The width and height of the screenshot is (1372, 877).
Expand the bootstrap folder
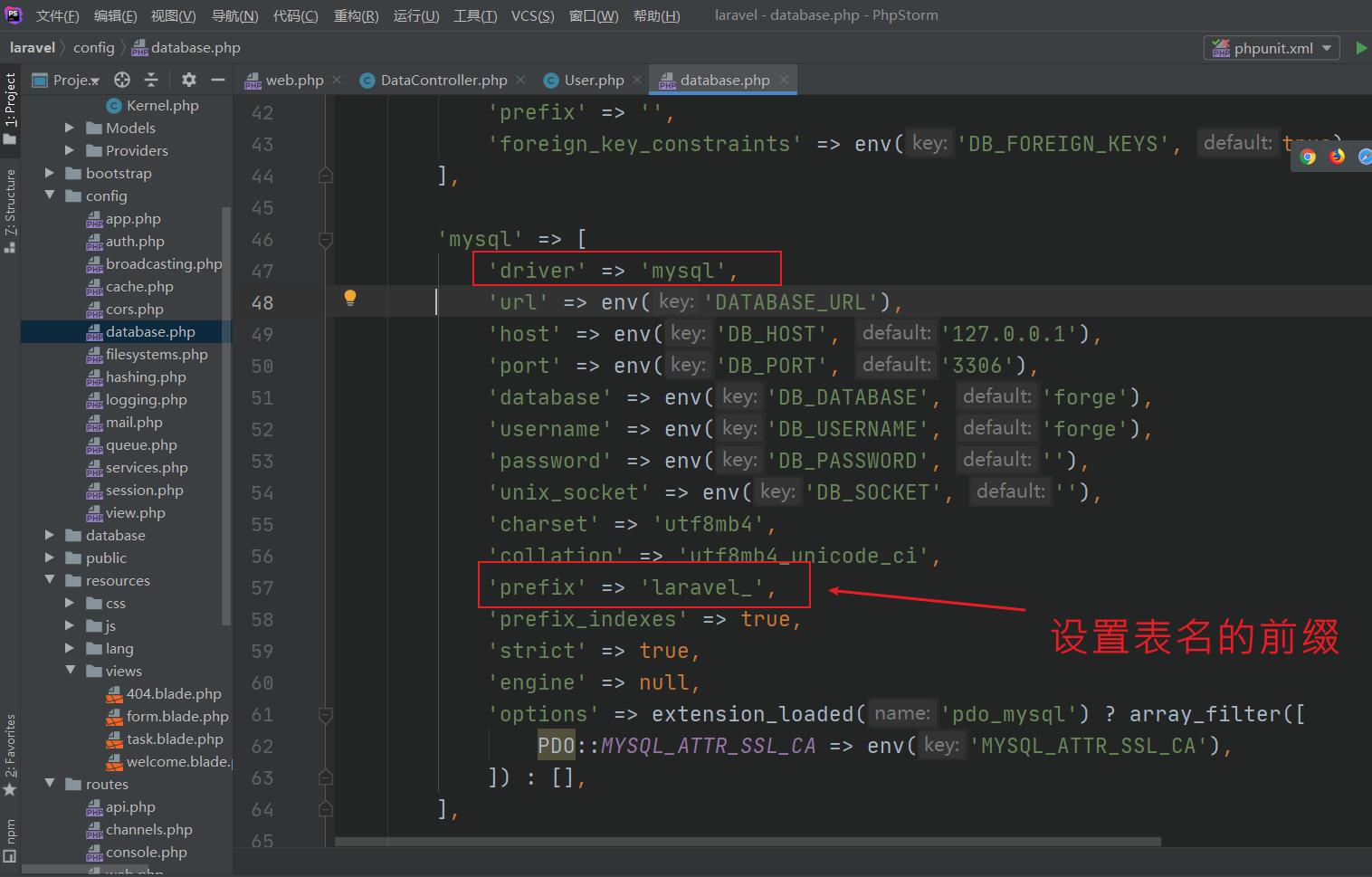tap(50, 173)
